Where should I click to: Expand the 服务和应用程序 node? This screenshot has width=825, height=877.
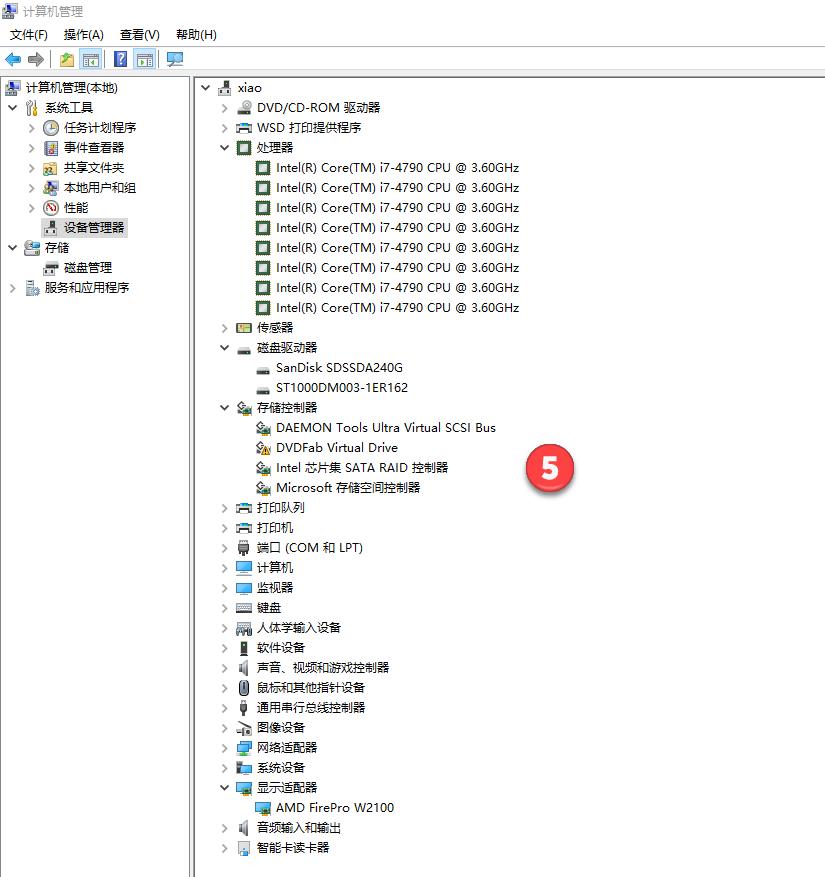click(x=13, y=288)
